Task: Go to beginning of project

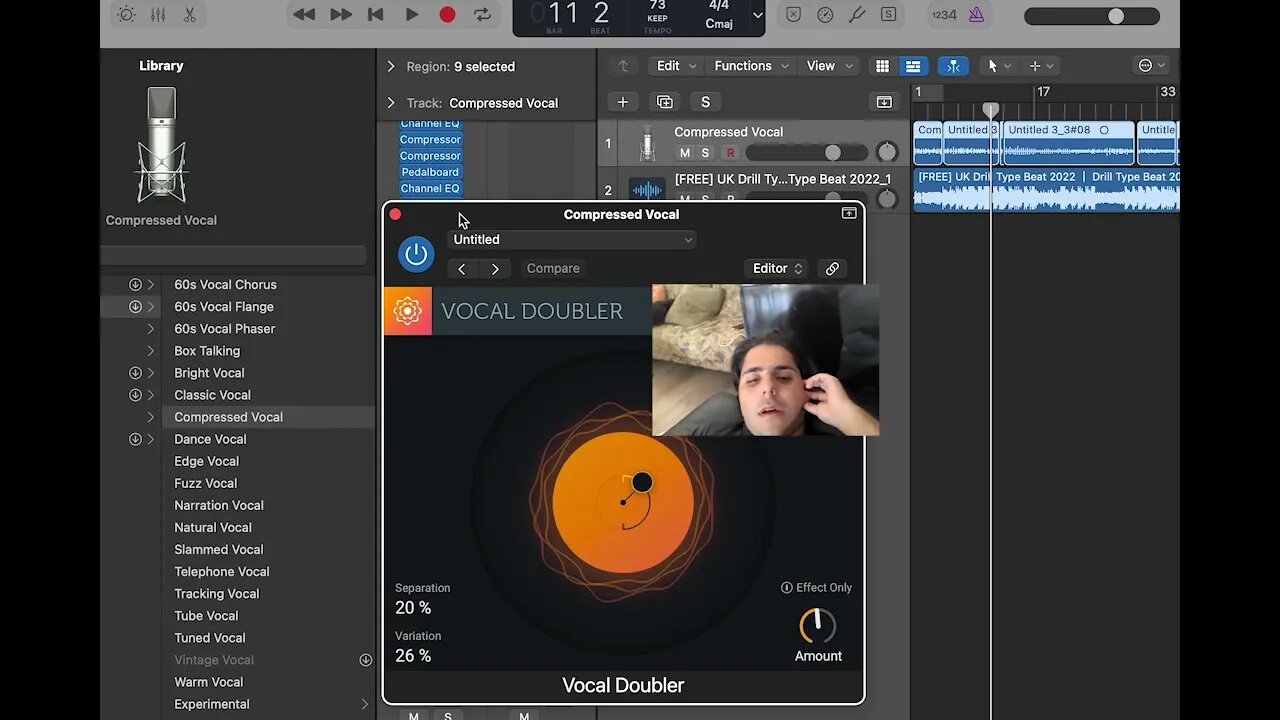Action: pyautogui.click(x=376, y=14)
